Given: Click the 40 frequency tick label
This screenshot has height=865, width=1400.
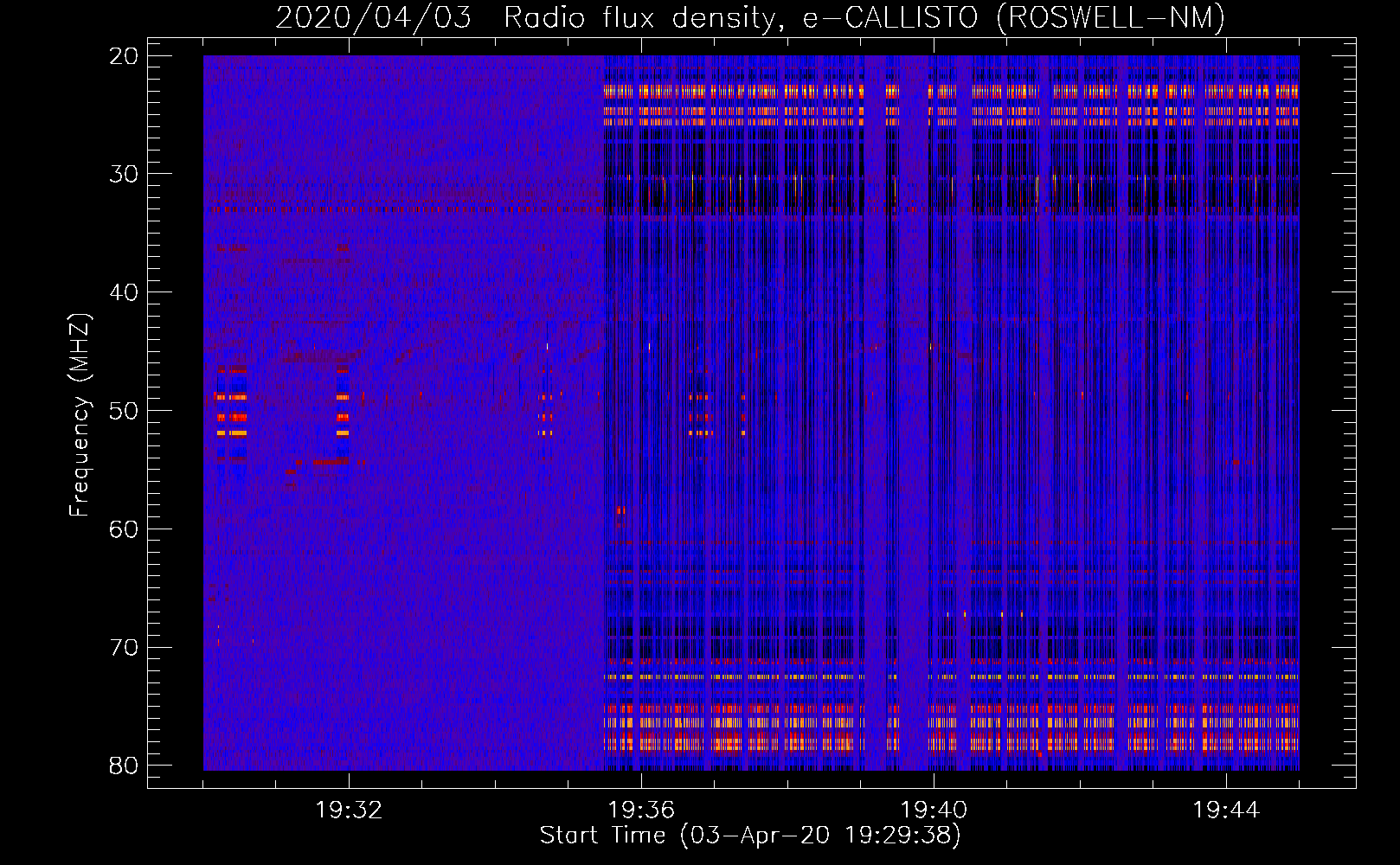Looking at the screenshot, I should pos(125,292).
